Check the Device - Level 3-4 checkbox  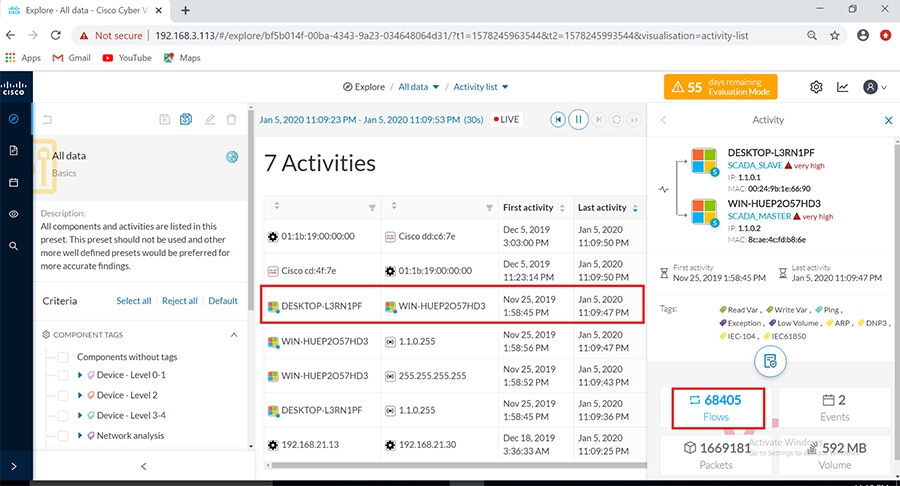pyautogui.click(x=63, y=415)
